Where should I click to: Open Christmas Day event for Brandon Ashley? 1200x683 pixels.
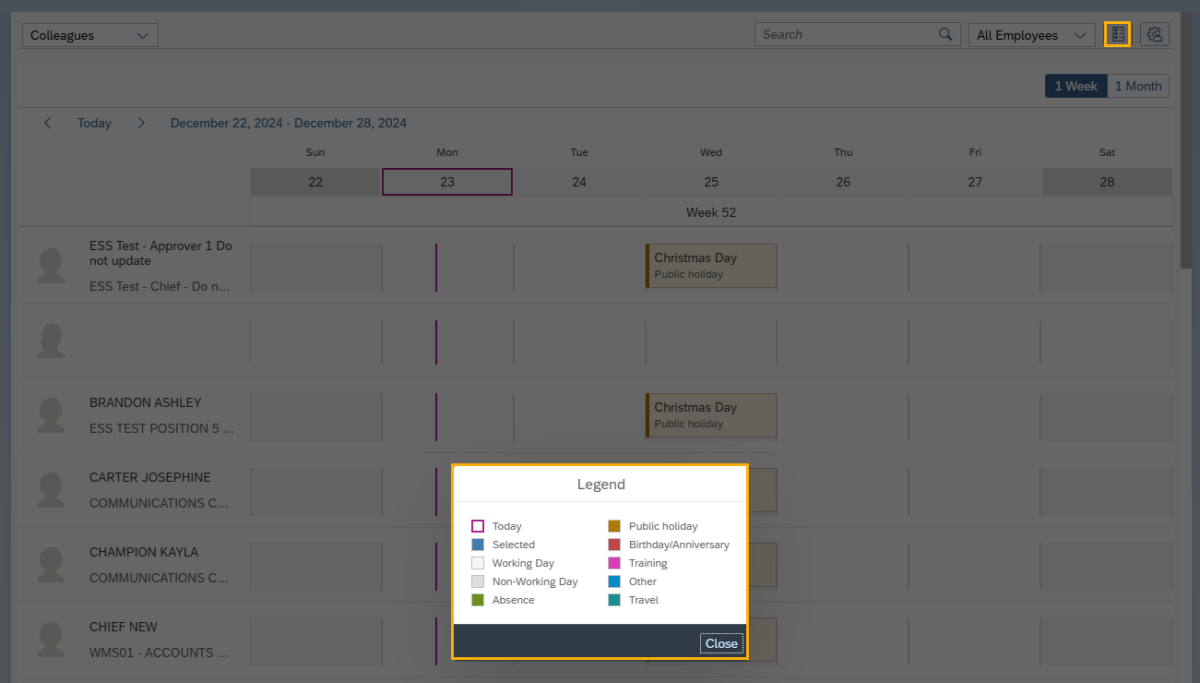[x=711, y=415]
